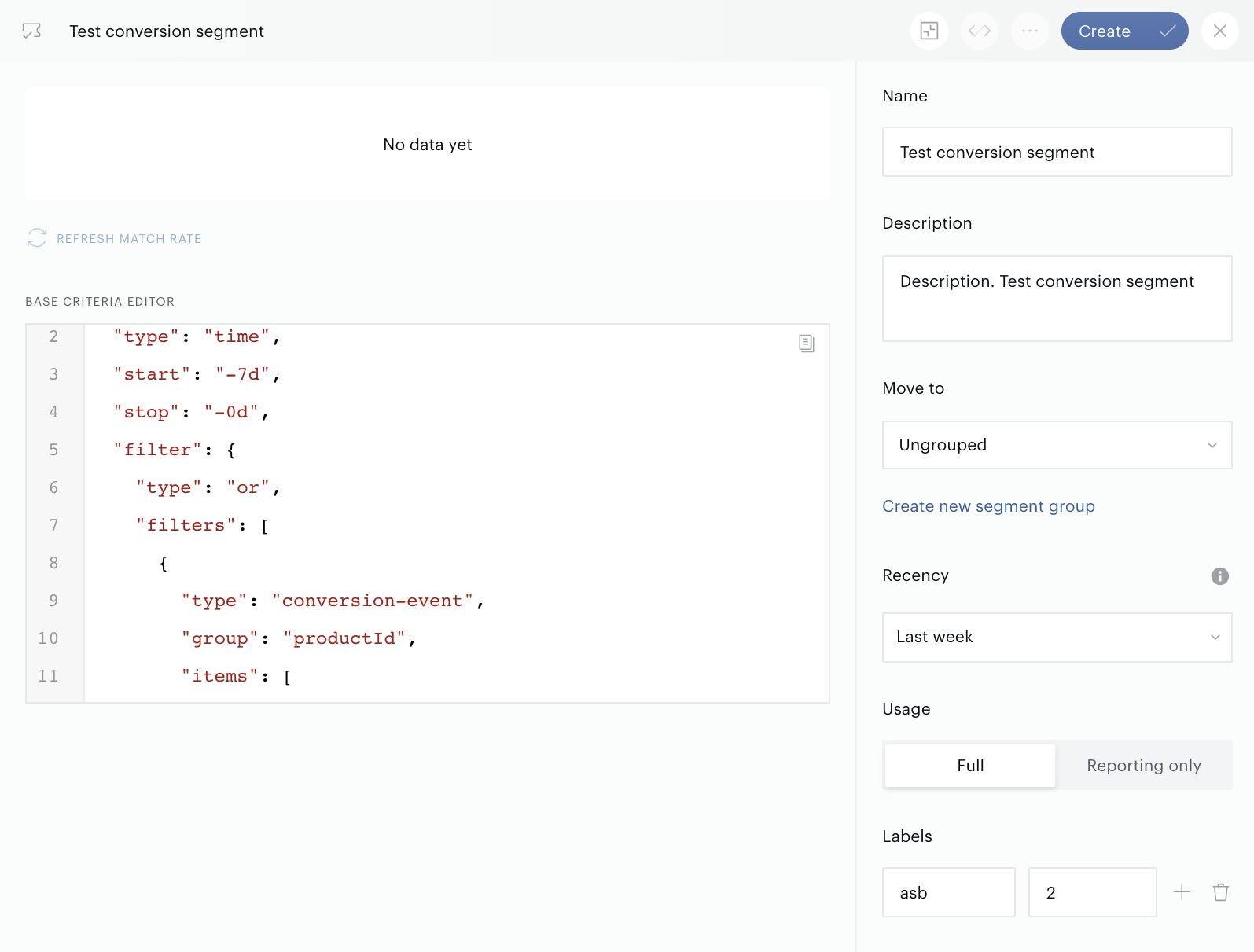Click line number 8 in the gutter
The height and width of the screenshot is (952, 1254).
tap(53, 563)
